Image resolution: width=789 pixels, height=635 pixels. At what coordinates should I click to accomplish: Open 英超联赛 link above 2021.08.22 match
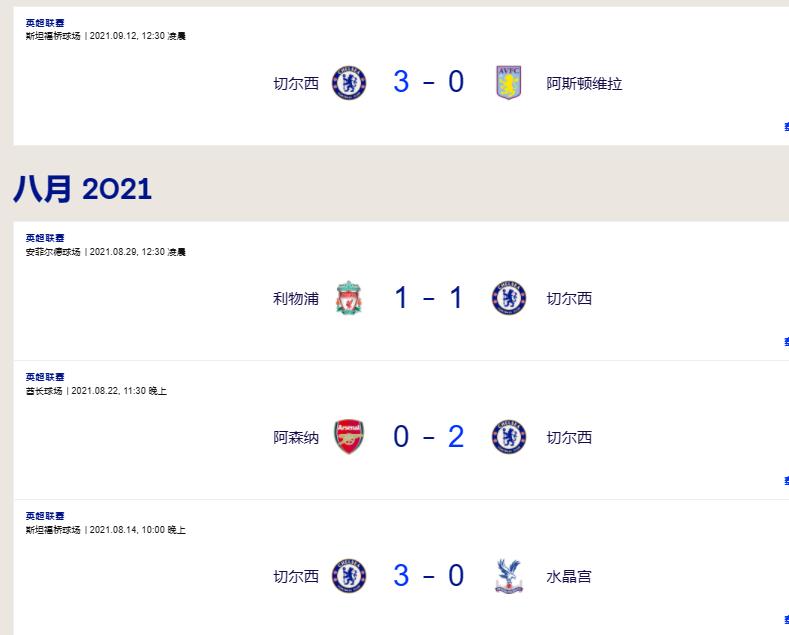(x=45, y=377)
